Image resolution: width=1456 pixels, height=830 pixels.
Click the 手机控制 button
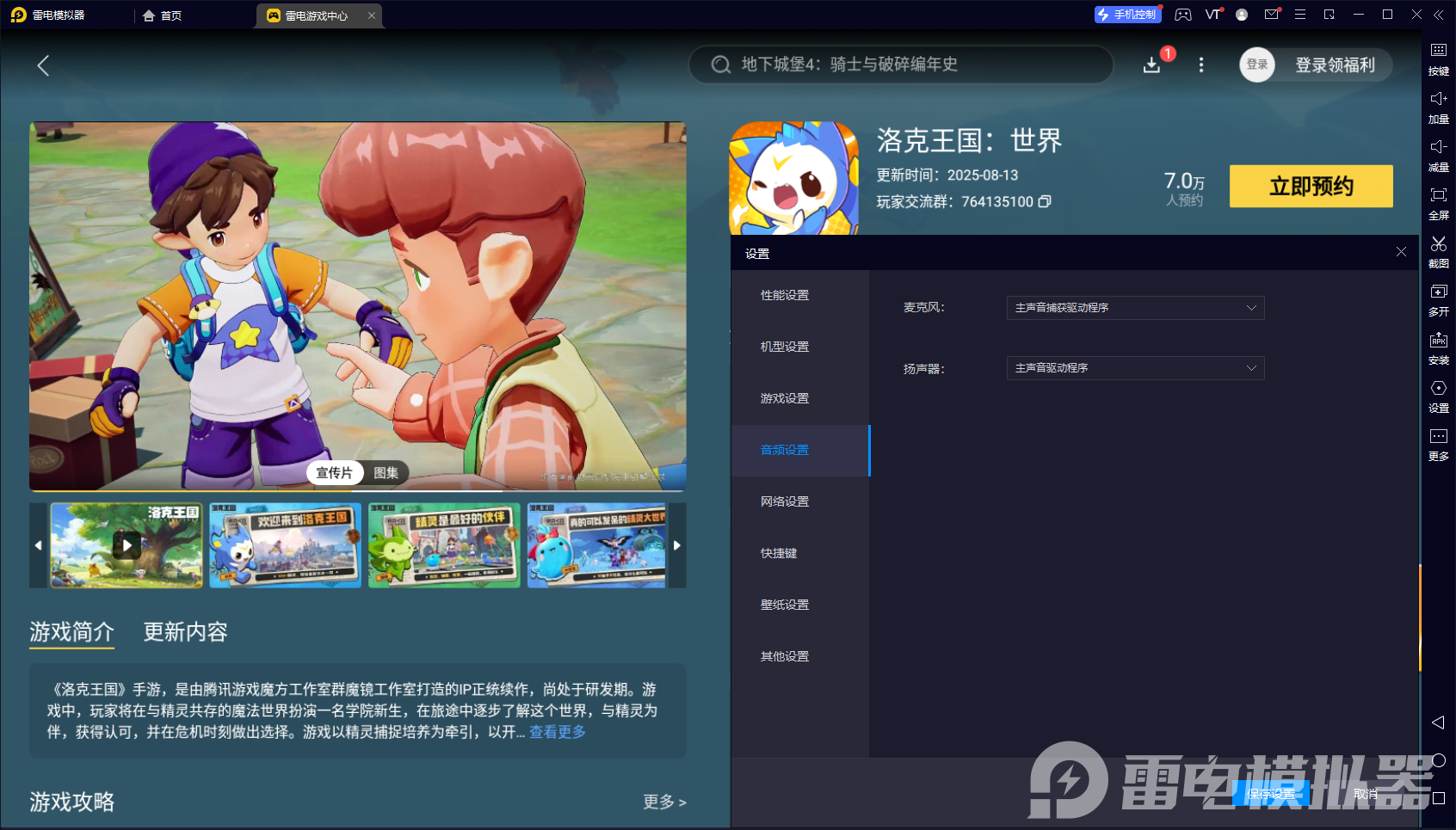point(1128,15)
